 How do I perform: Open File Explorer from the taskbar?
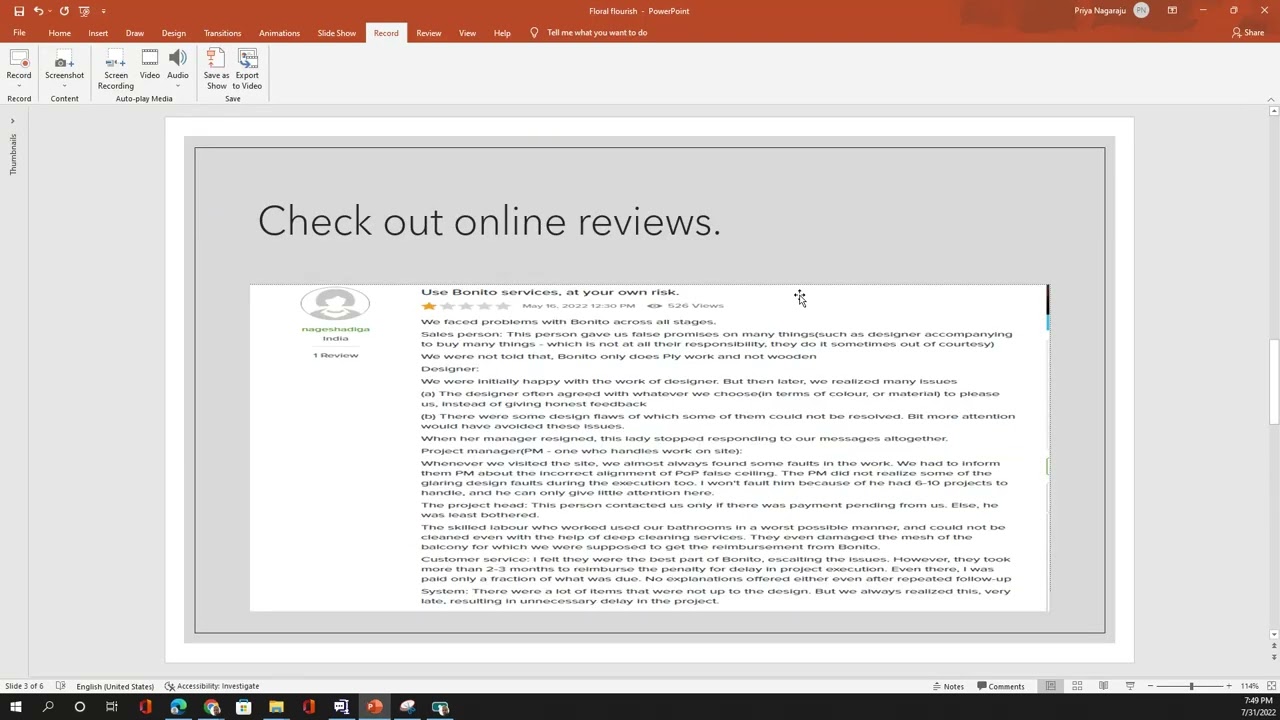(x=276, y=708)
